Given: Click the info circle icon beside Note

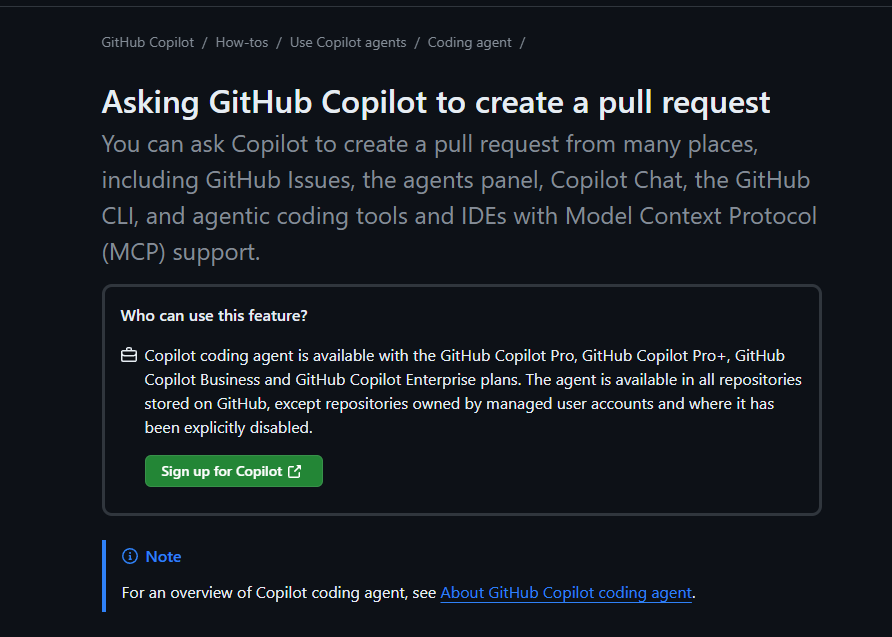Looking at the screenshot, I should click(130, 556).
